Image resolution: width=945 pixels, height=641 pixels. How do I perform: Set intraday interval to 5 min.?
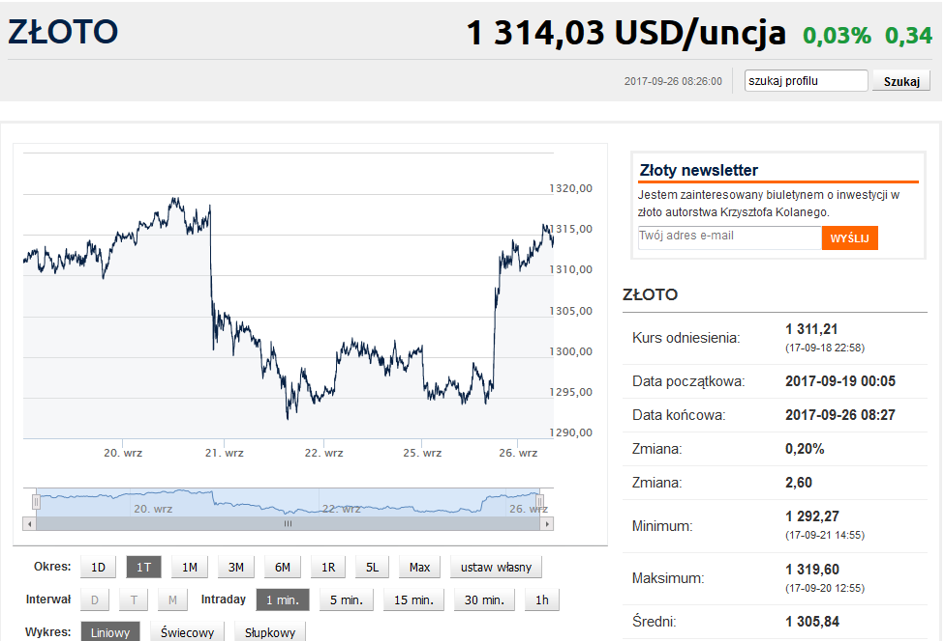(x=346, y=600)
